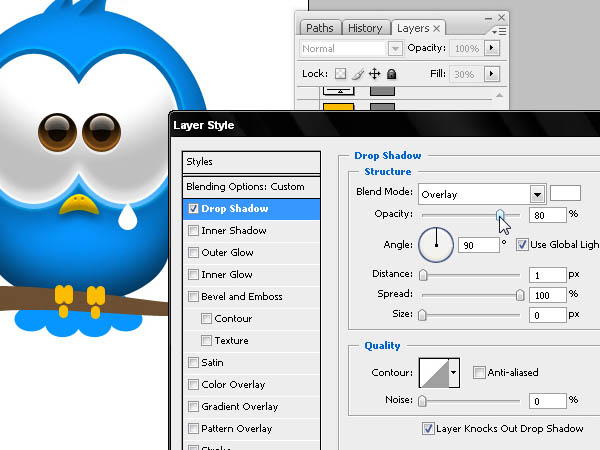Click the orange layer thumbnail in Layers panel

pyautogui.click(x=338, y=106)
